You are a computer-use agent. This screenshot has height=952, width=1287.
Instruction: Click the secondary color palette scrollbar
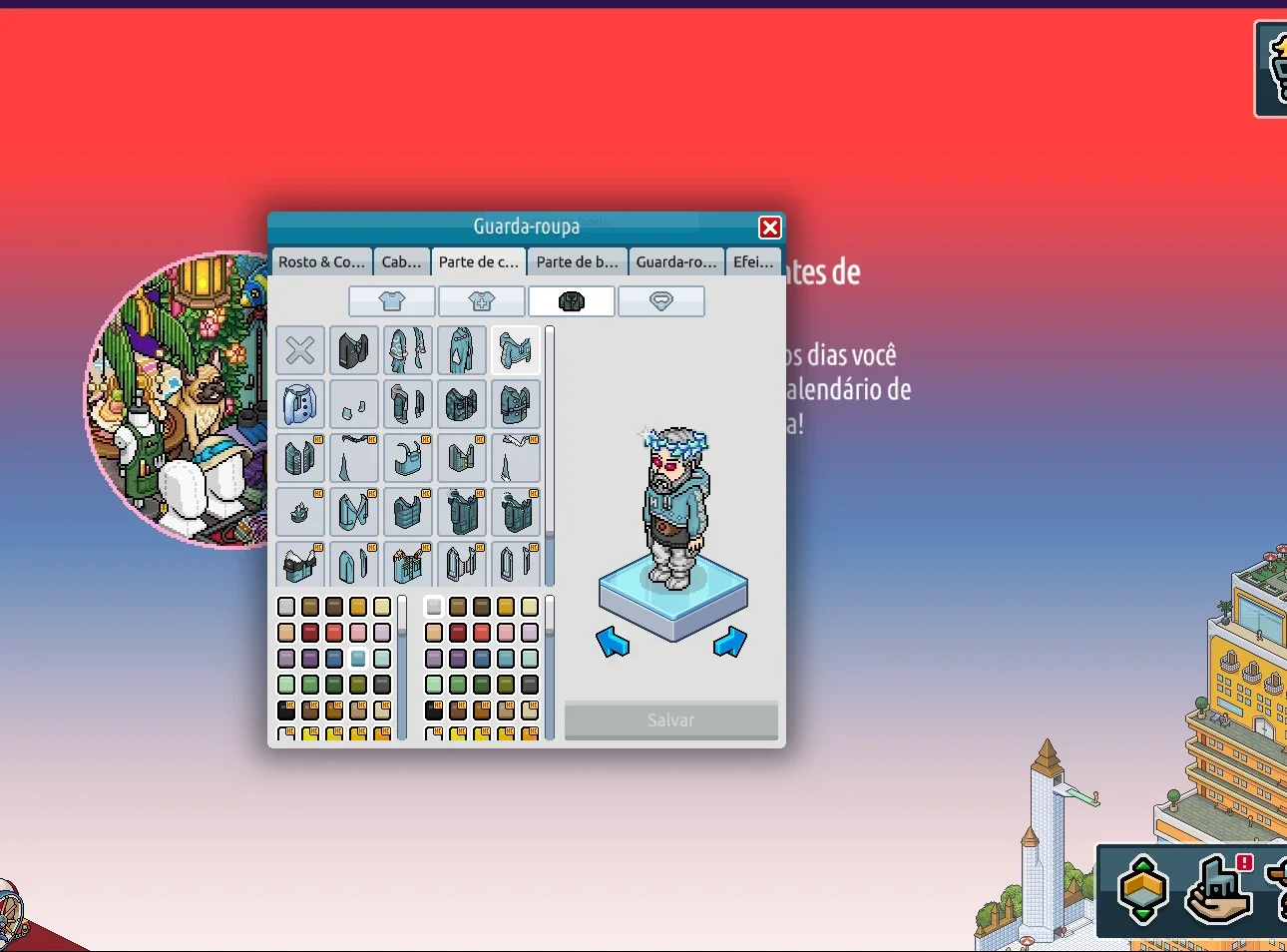click(550, 667)
